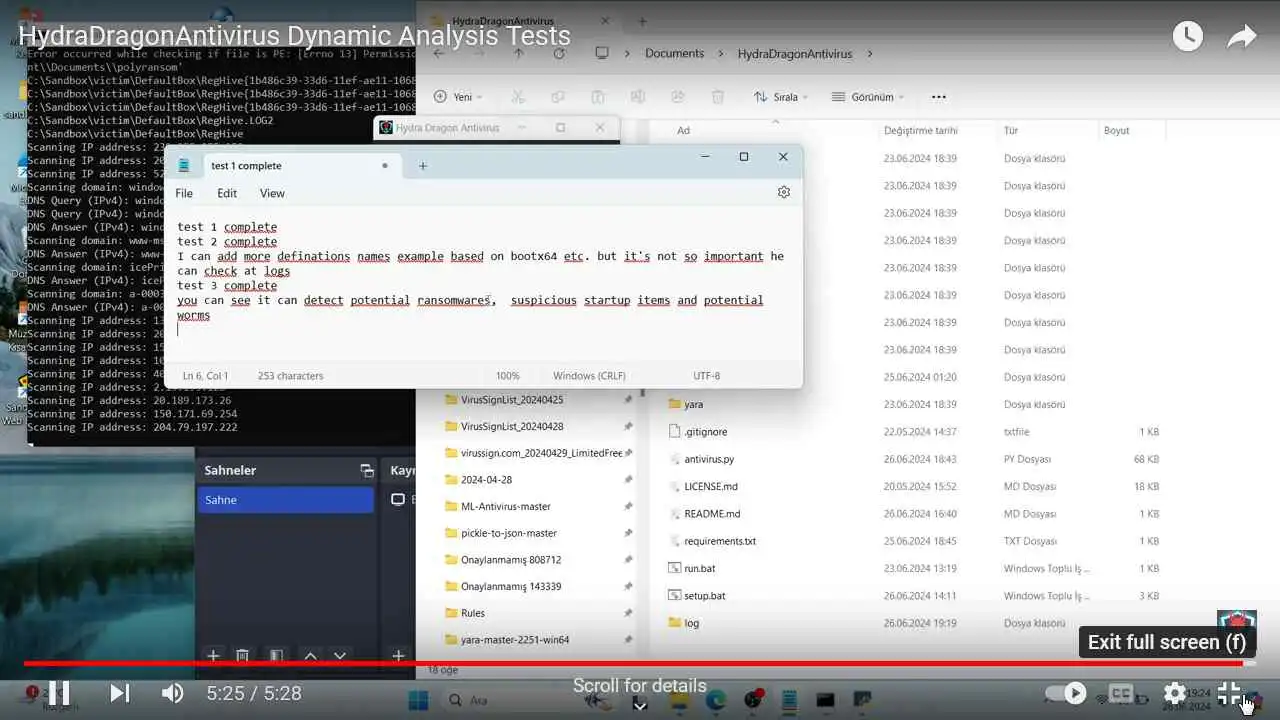Exit full screen mode
Image resolution: width=1280 pixels, height=720 pixels.
tap(1229, 693)
